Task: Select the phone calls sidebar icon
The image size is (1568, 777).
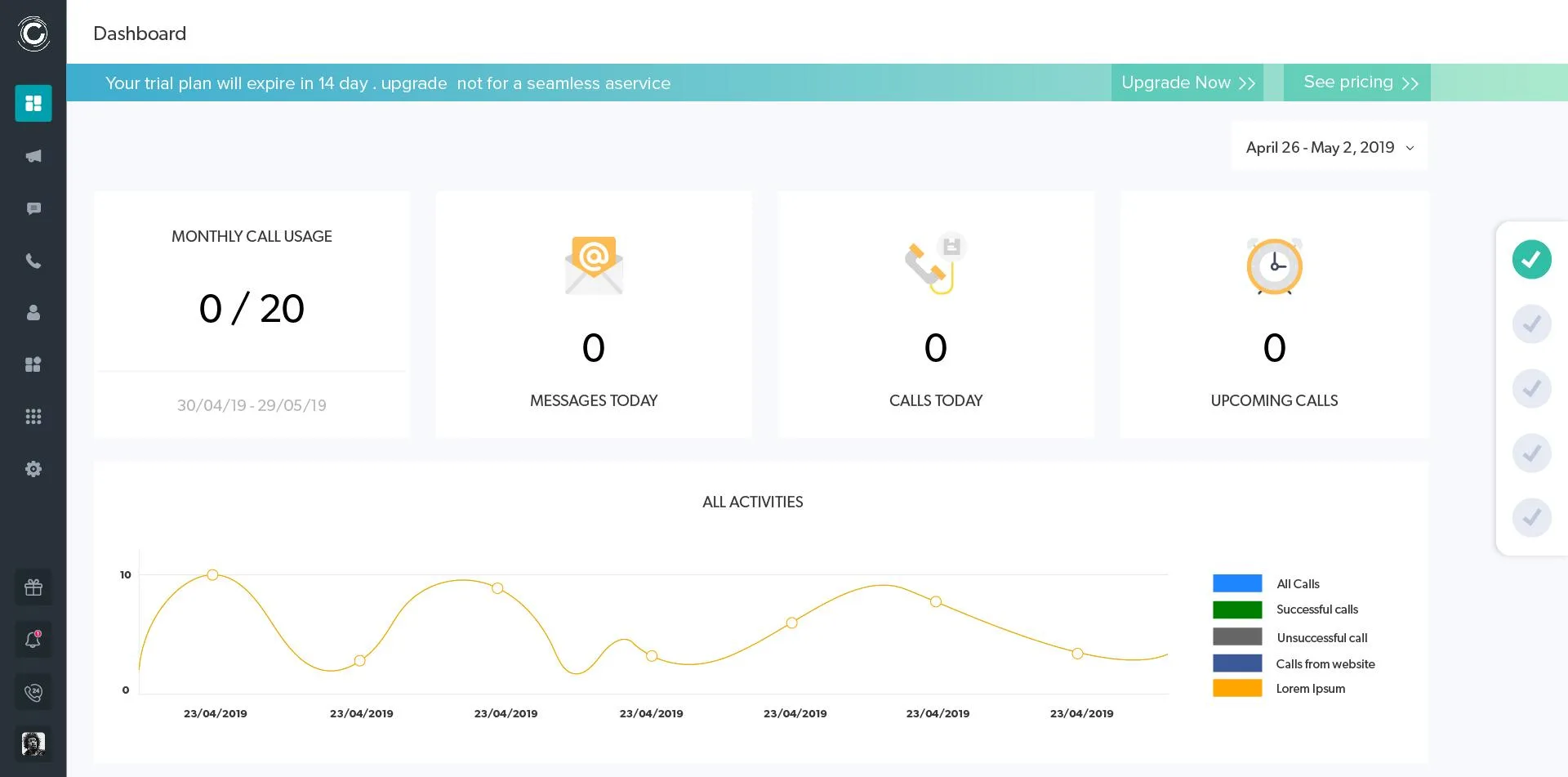Action: point(33,261)
